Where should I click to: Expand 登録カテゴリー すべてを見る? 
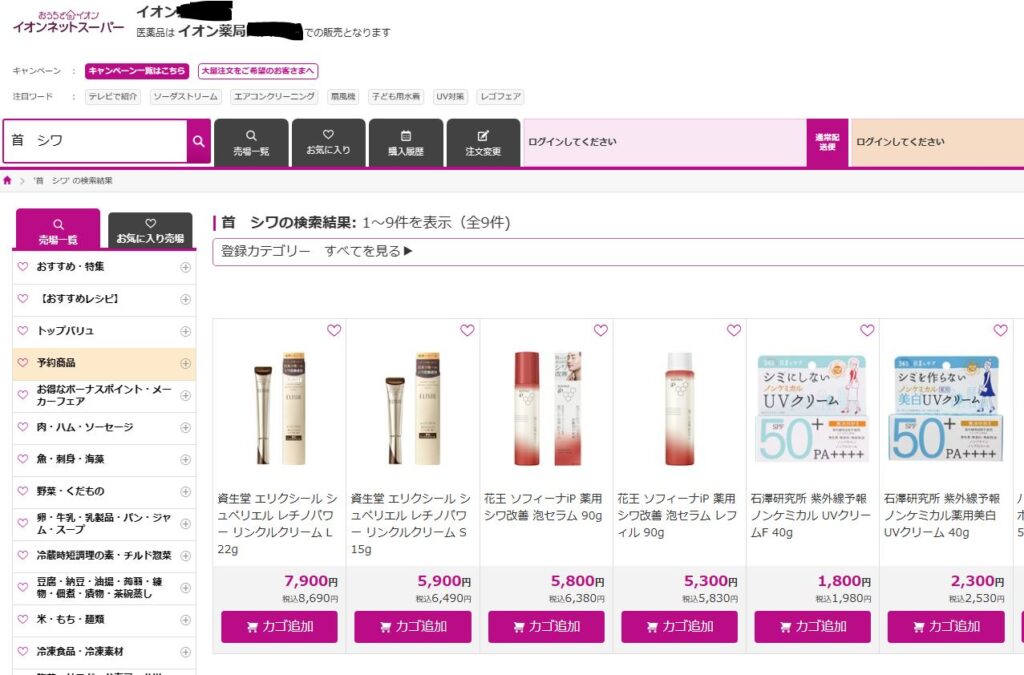tap(317, 251)
